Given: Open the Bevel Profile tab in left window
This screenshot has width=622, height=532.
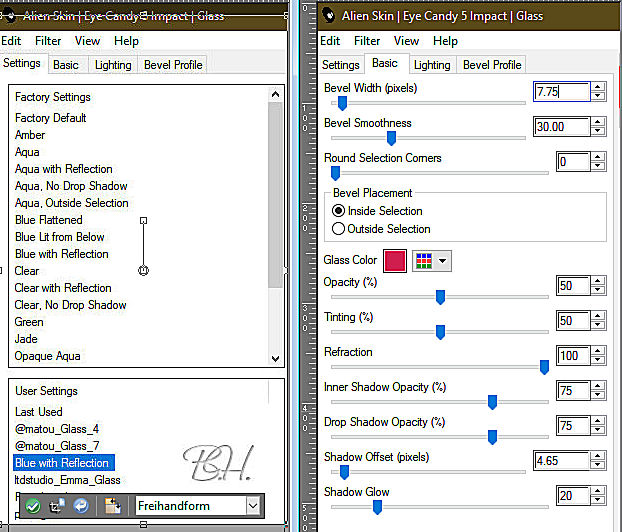Looking at the screenshot, I should click(173, 65).
